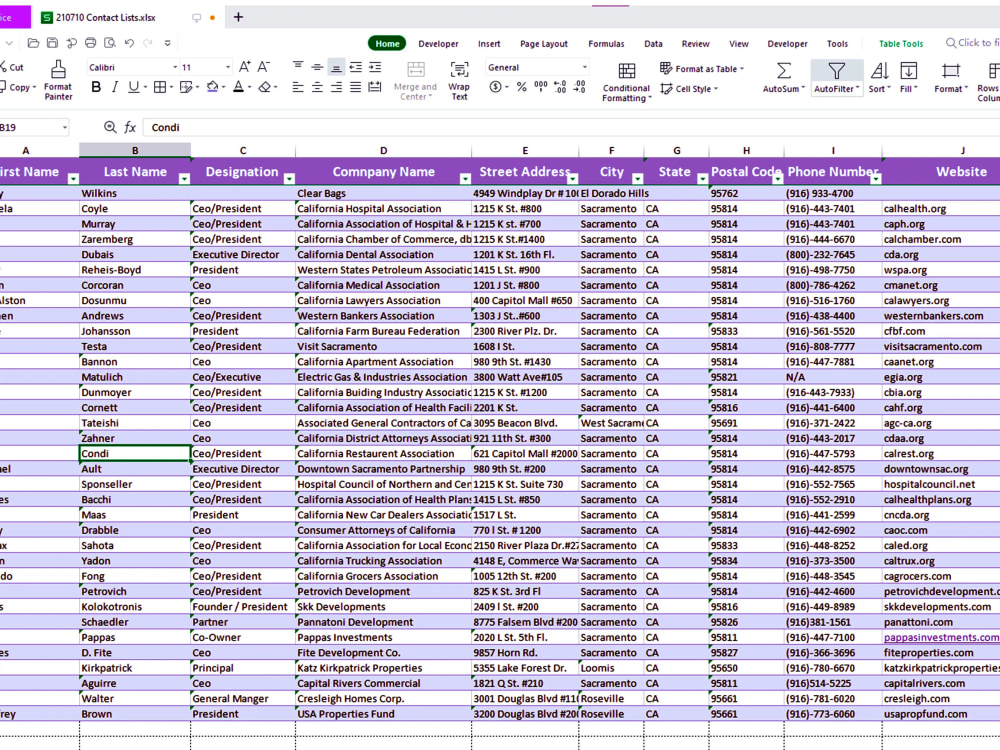
Task: Align cell text left
Action: 298,87
